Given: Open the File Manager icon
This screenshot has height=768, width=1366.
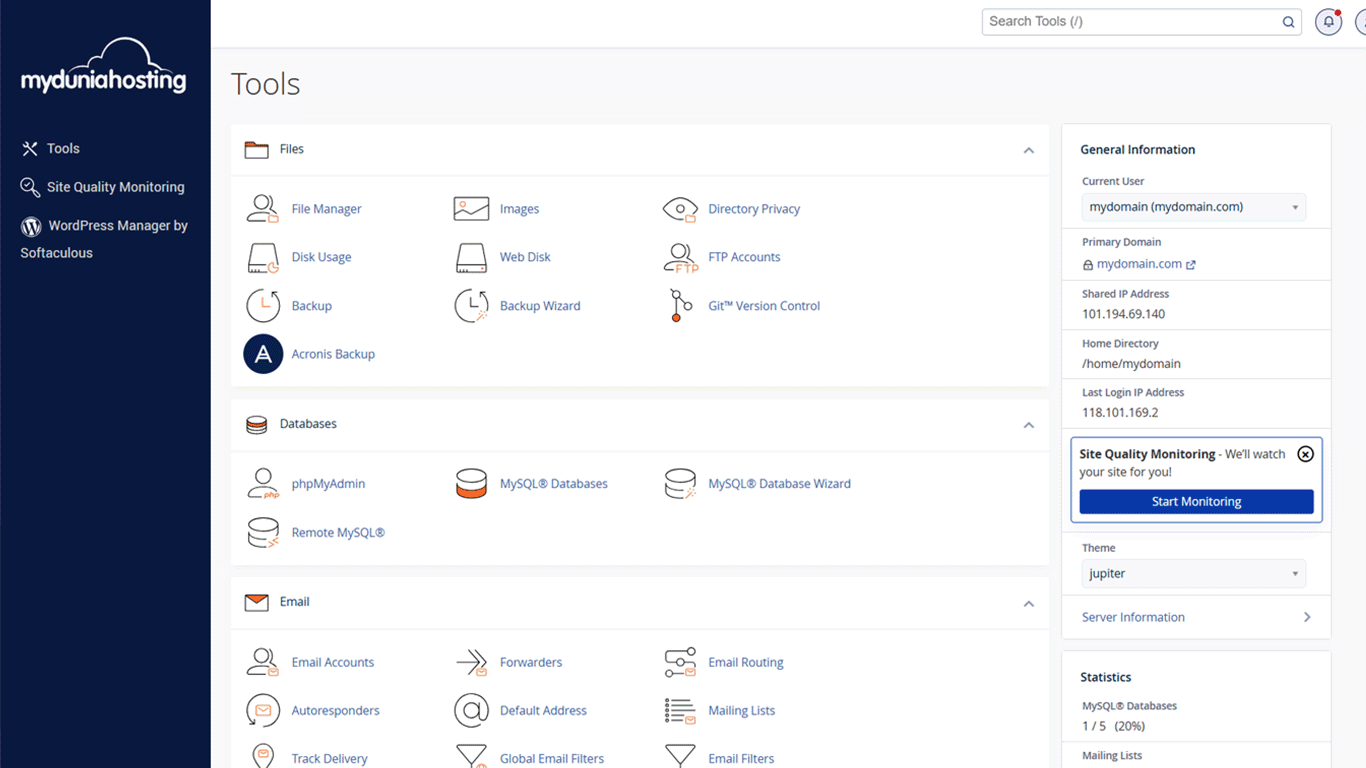Looking at the screenshot, I should (x=263, y=209).
